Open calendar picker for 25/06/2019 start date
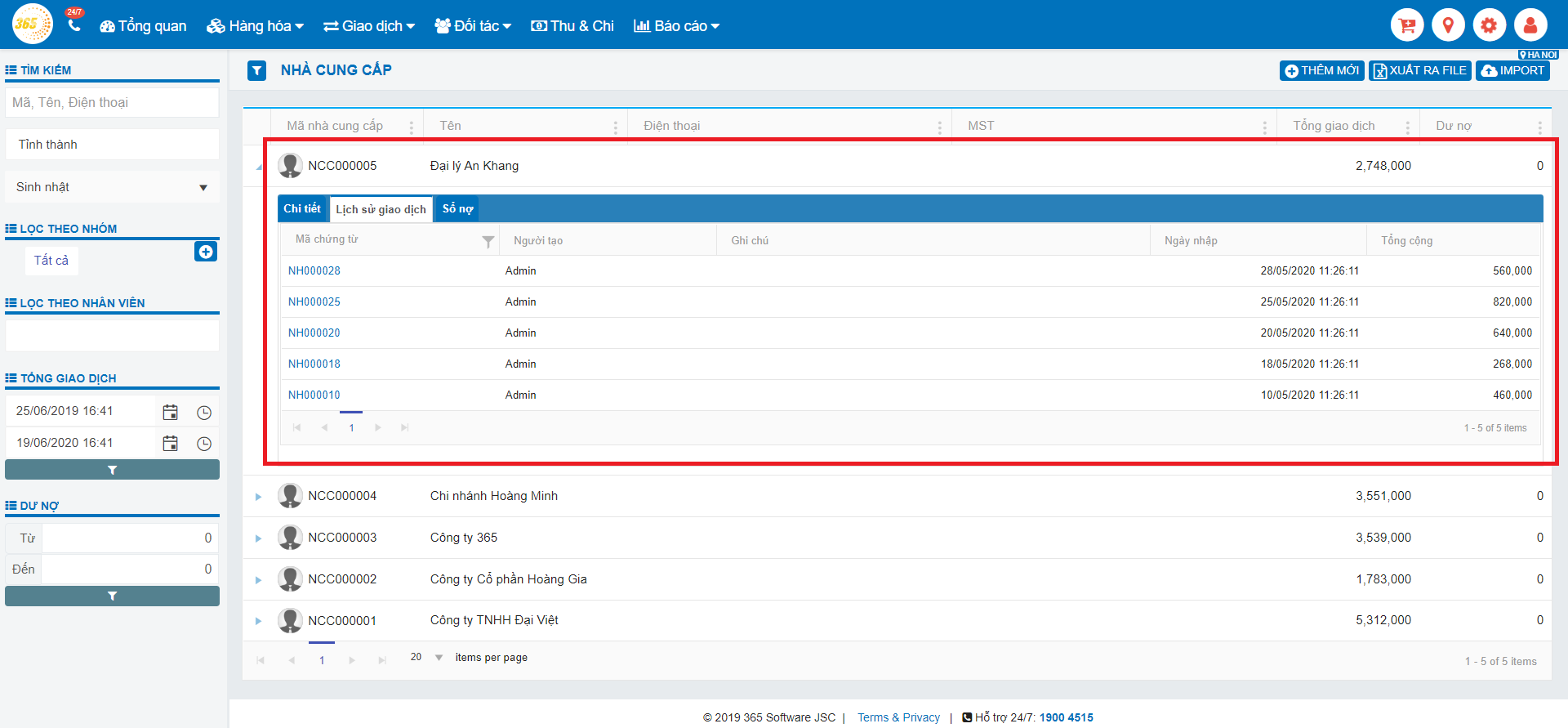This screenshot has height=728, width=1568. point(170,413)
